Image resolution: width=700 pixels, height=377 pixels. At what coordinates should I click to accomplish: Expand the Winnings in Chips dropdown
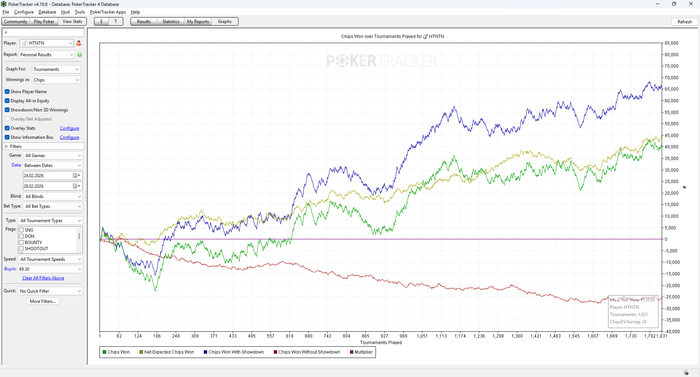(x=56, y=80)
